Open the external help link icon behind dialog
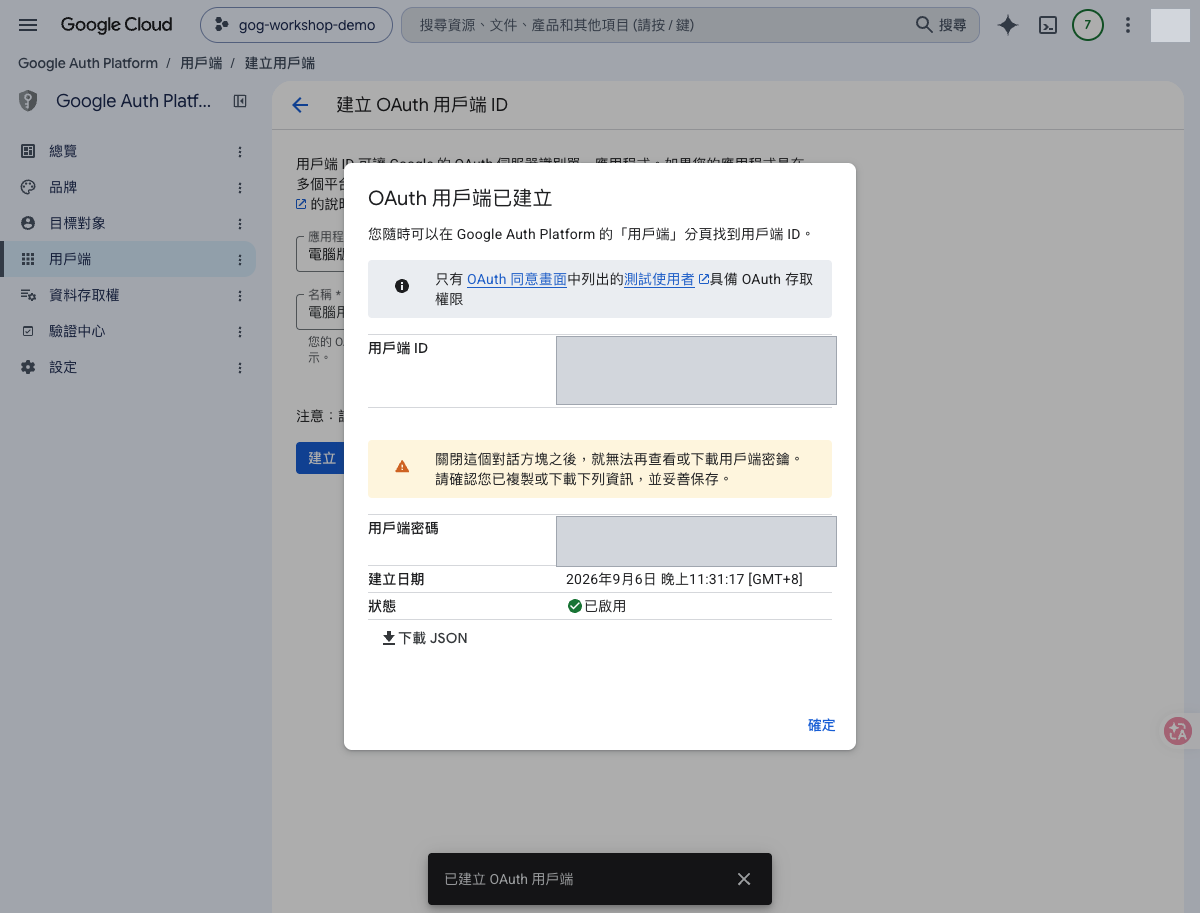The width and height of the screenshot is (1200, 913). tap(301, 204)
